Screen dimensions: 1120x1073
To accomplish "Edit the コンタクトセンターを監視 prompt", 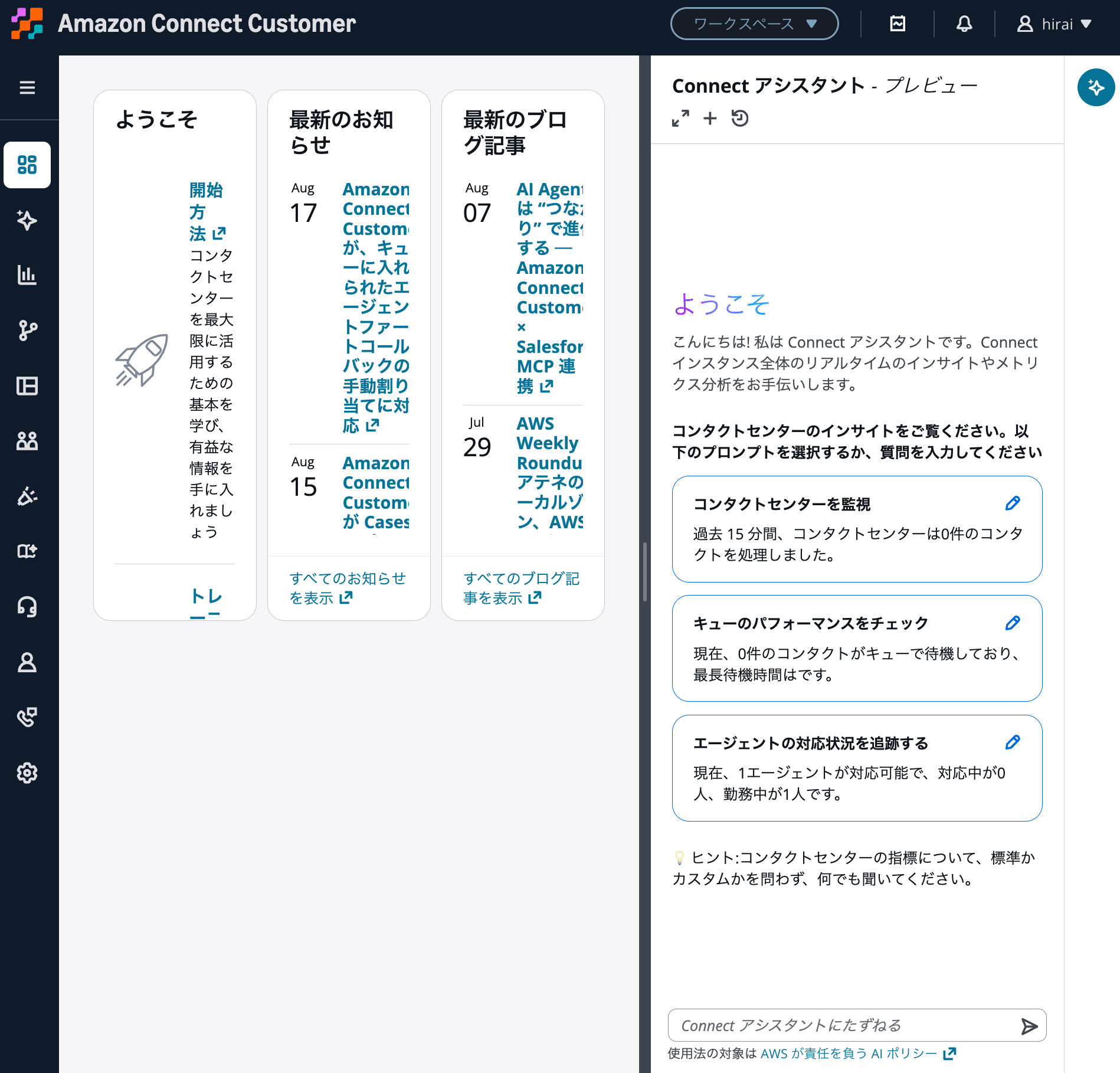I will point(1013,503).
